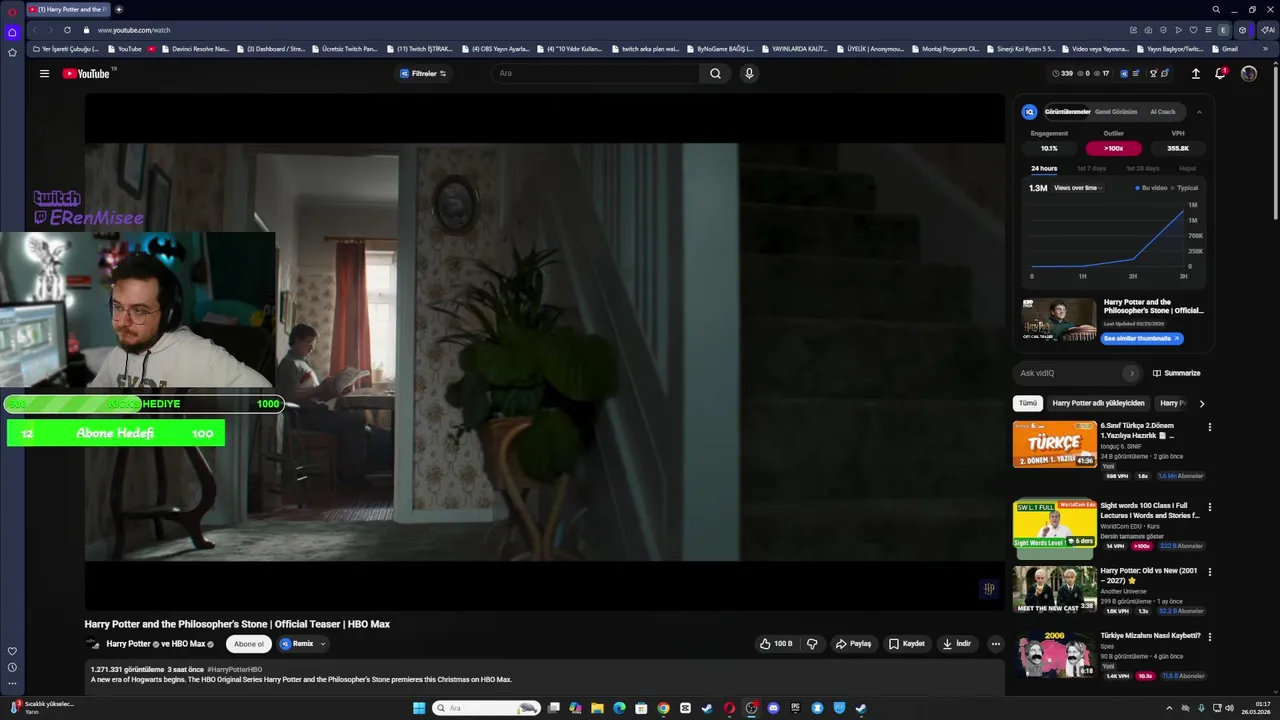Open File Explorer from the taskbar
The width and height of the screenshot is (1280, 720).
(597, 708)
